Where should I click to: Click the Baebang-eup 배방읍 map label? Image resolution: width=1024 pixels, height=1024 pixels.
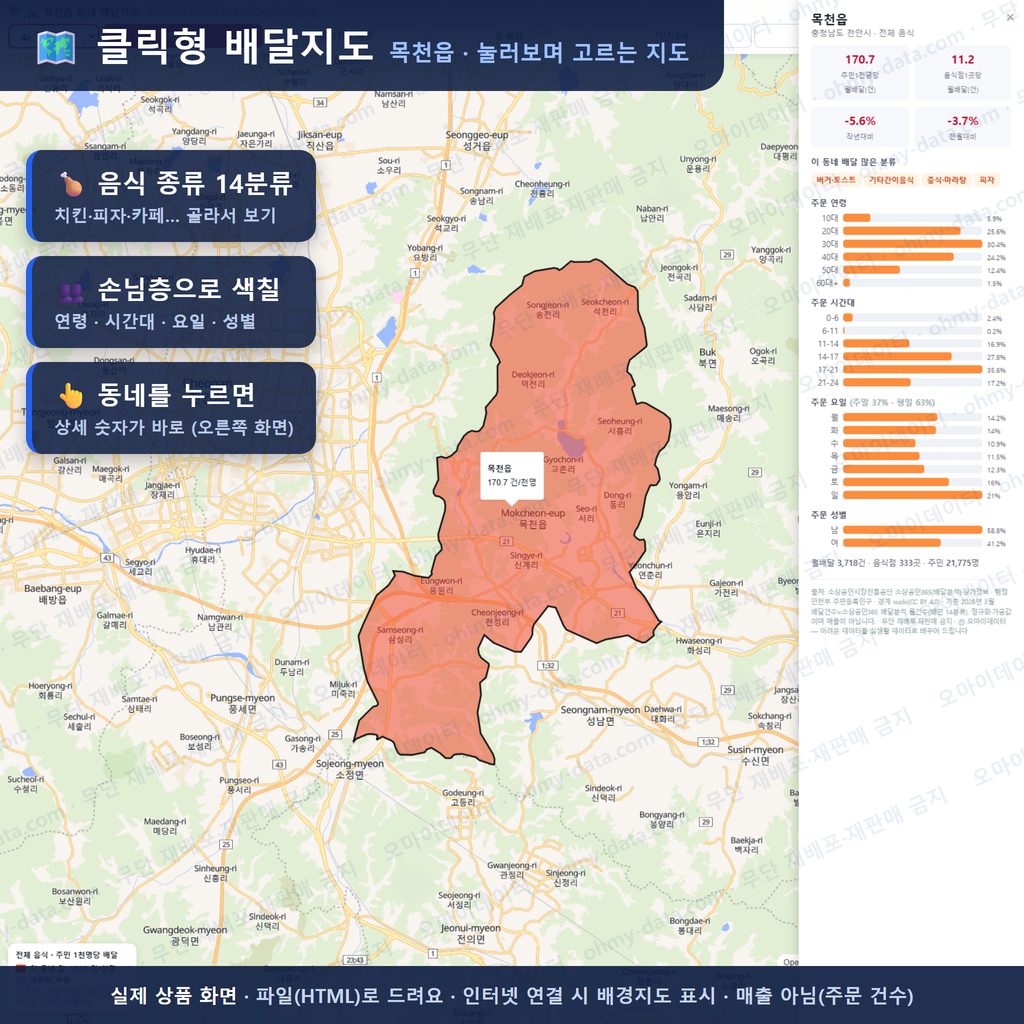(x=53, y=594)
